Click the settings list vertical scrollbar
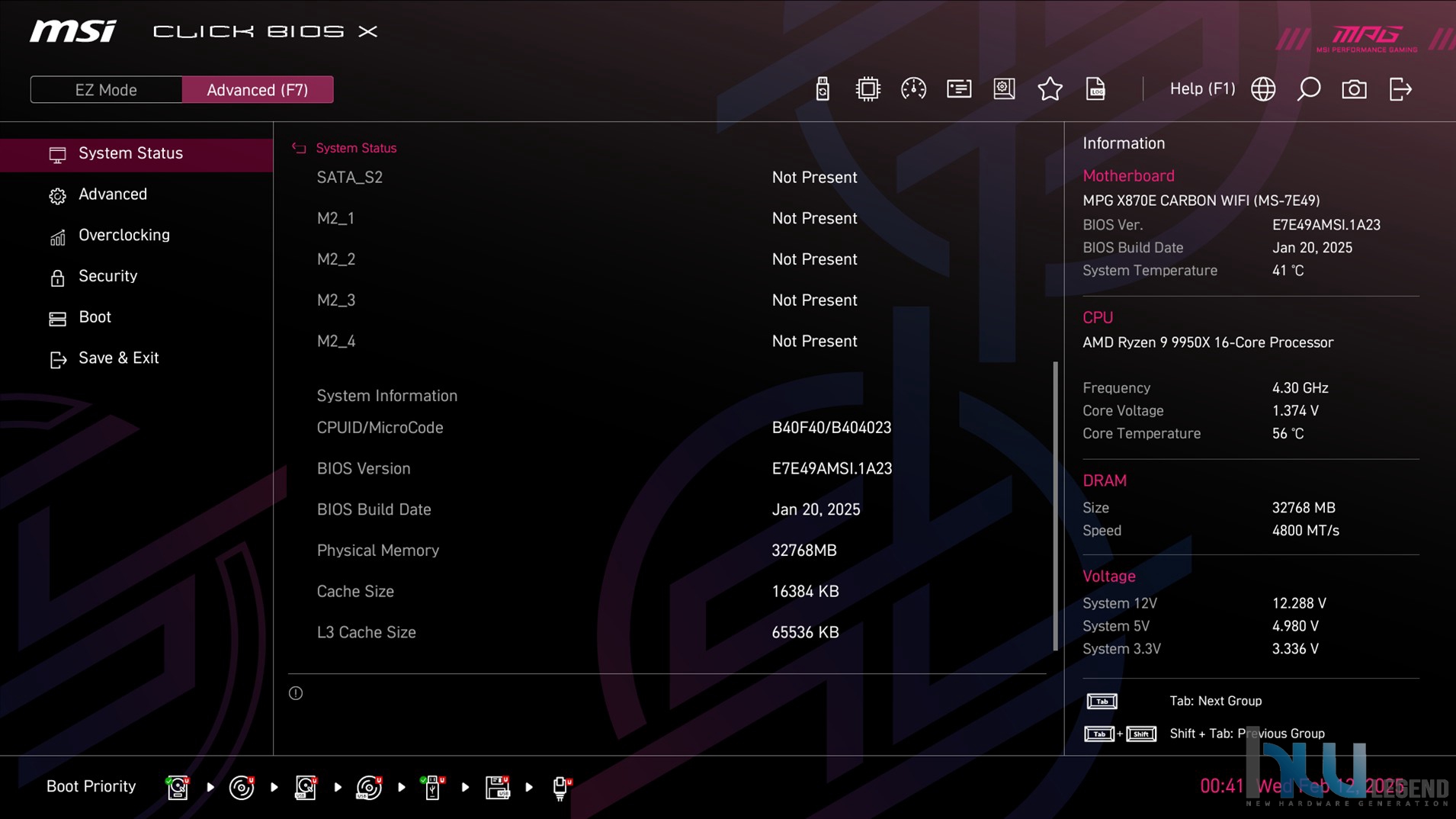The image size is (1456, 819). click(x=1055, y=506)
